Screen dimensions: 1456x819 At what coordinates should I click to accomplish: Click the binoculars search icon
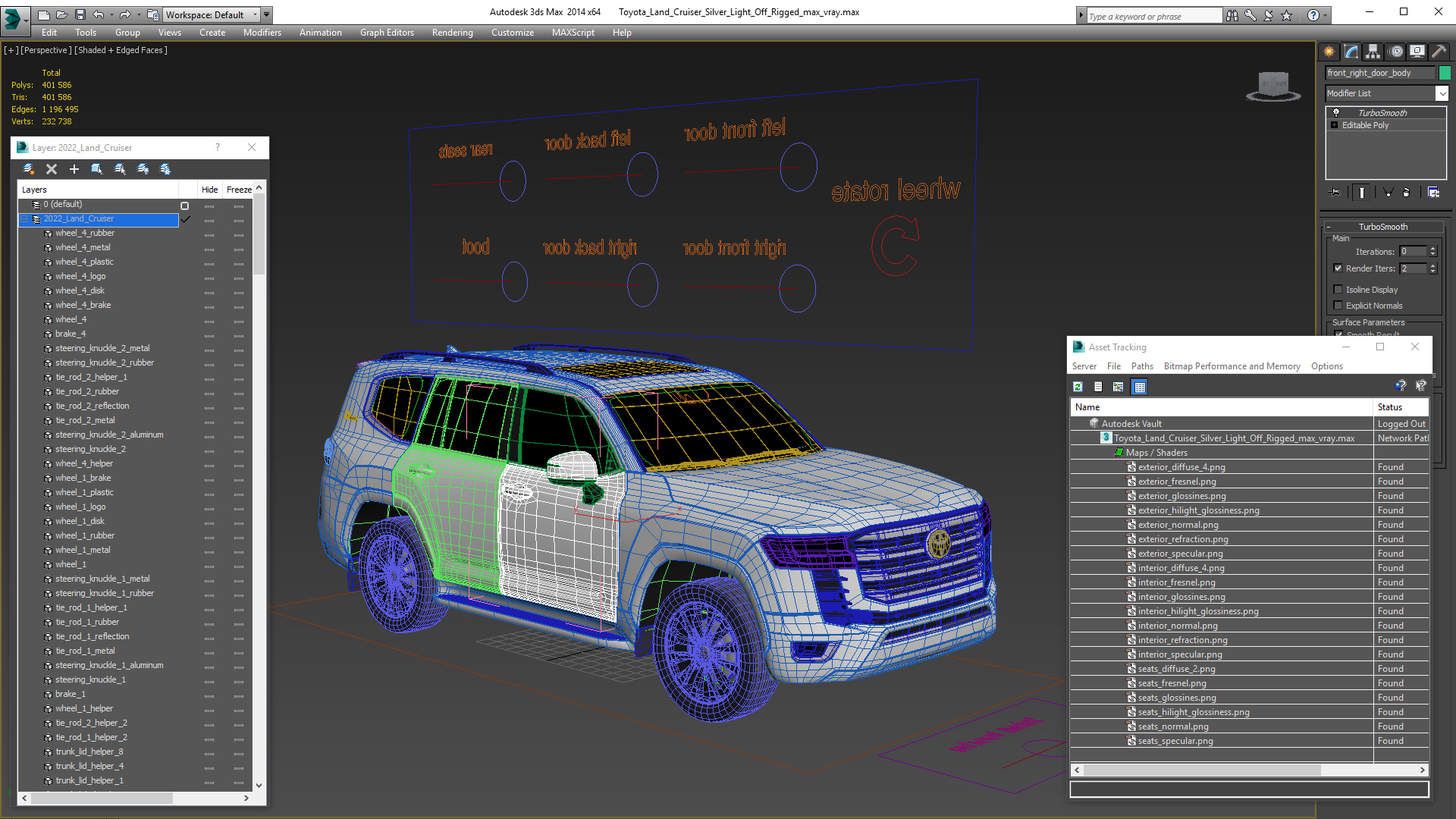(1232, 15)
